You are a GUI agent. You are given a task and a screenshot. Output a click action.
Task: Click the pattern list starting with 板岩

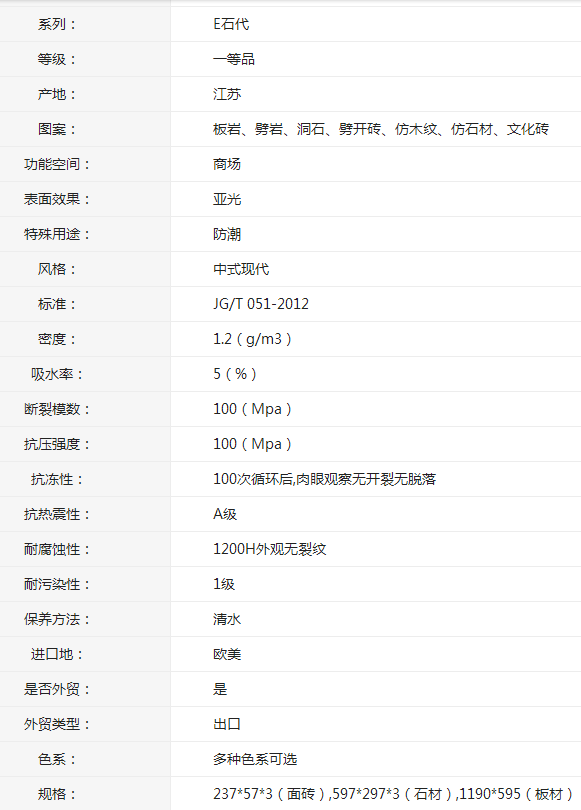click(381, 129)
